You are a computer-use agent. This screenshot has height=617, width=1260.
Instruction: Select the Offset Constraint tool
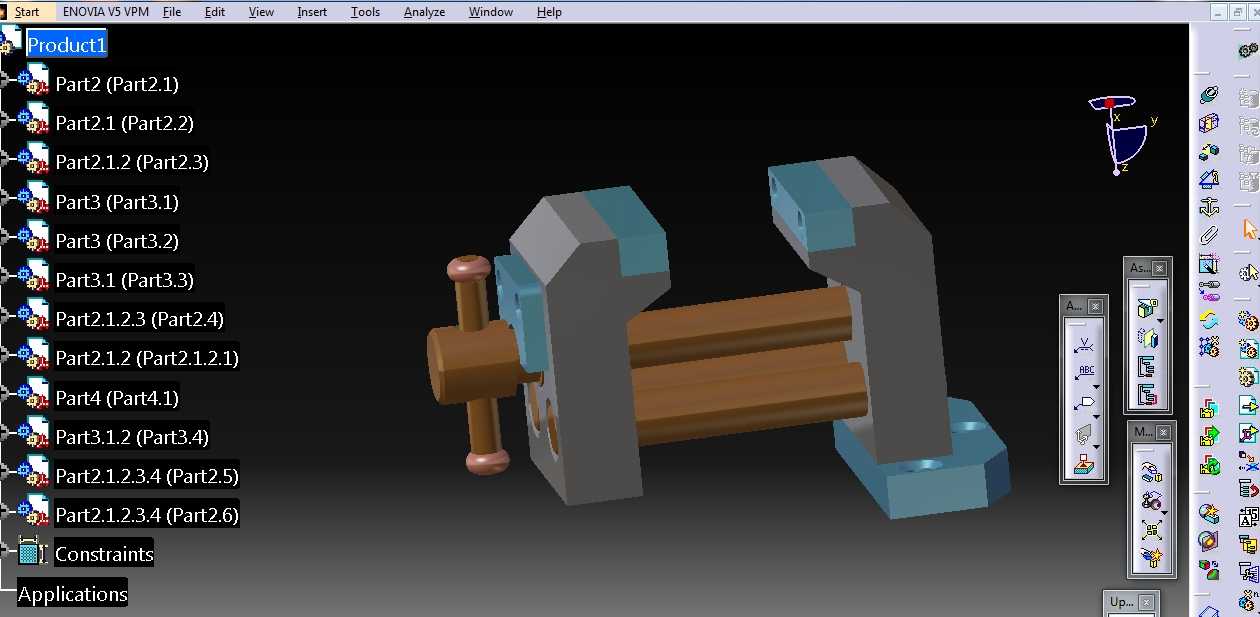pos(1209,151)
